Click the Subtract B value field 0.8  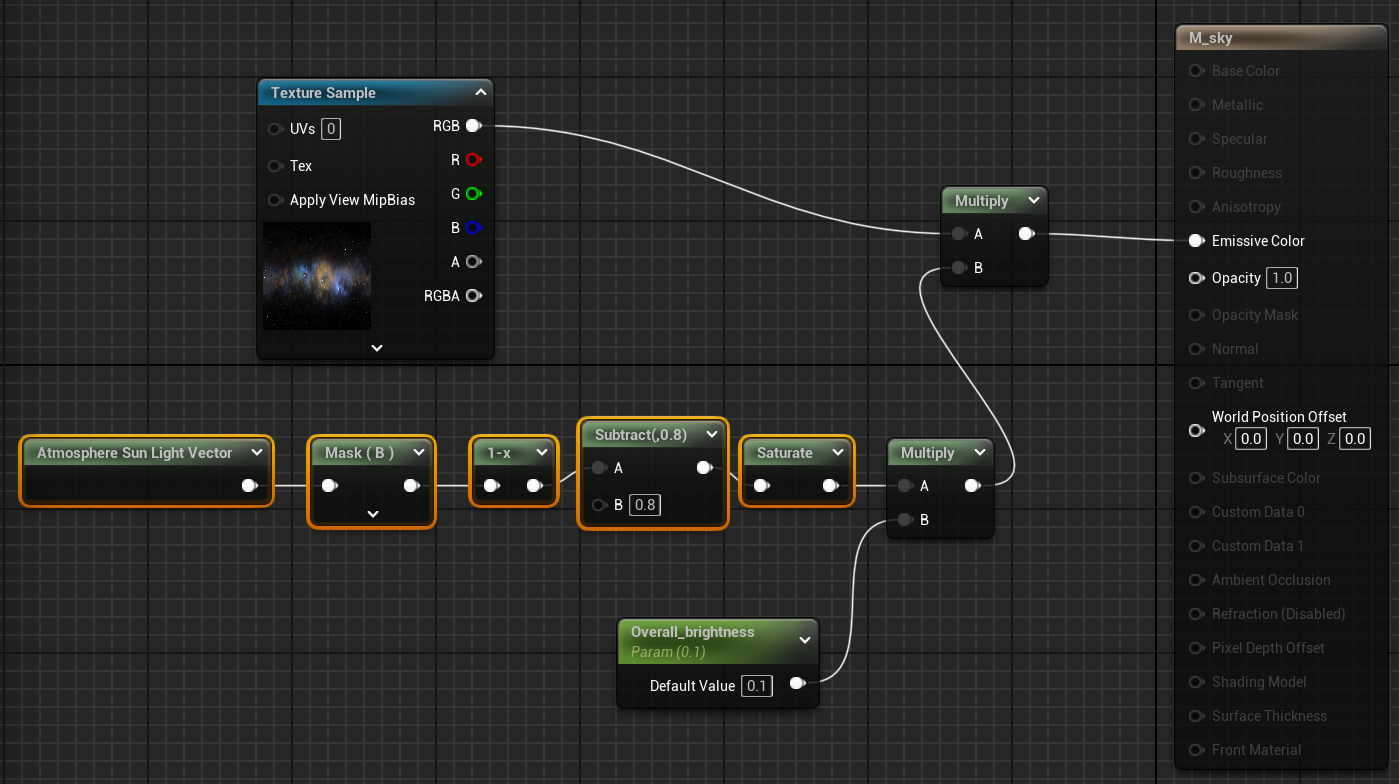pos(645,505)
